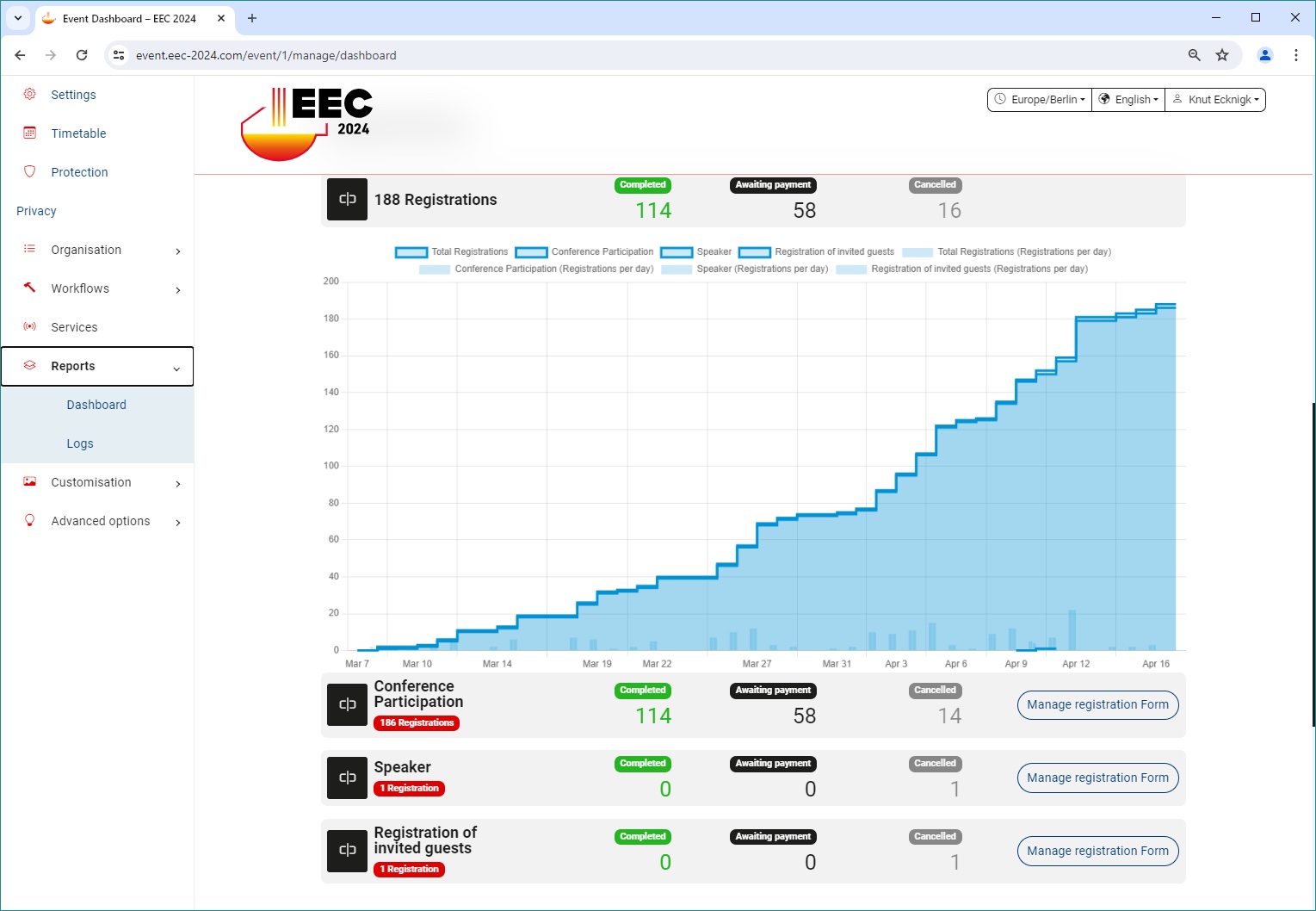This screenshot has height=911, width=1316.
Task: Click the EEC 2024 logo
Action: point(306,124)
